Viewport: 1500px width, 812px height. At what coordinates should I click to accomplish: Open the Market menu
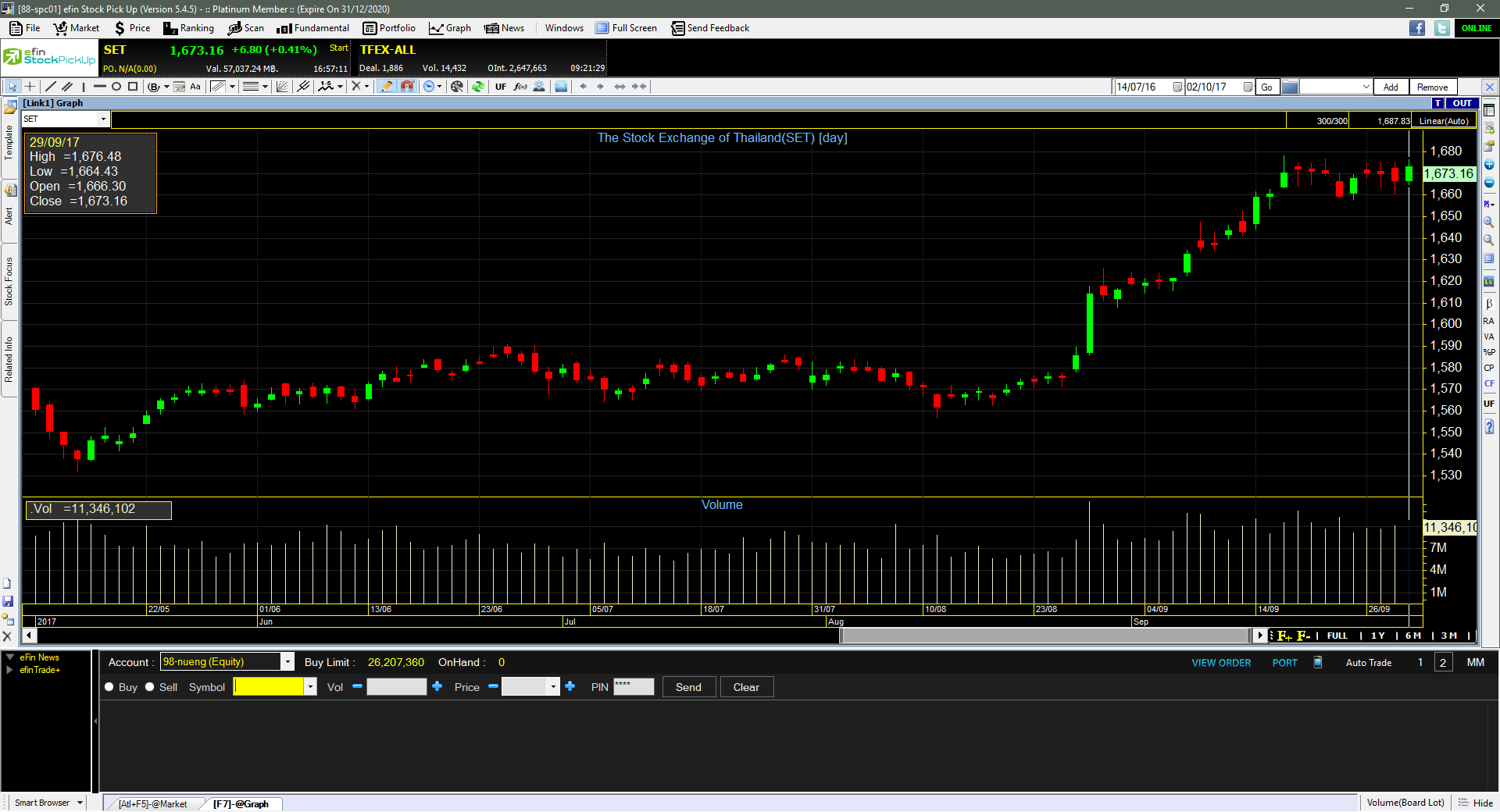coord(77,28)
